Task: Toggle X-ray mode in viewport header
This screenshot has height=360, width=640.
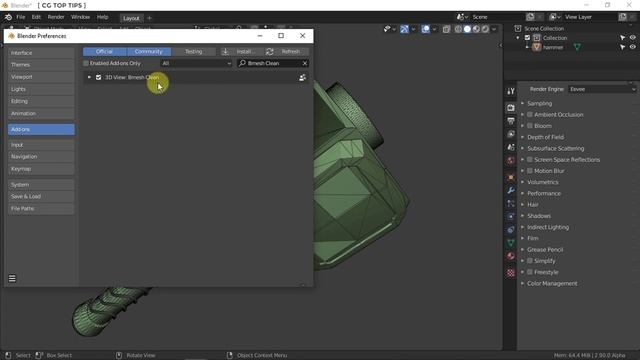Action: [446, 29]
